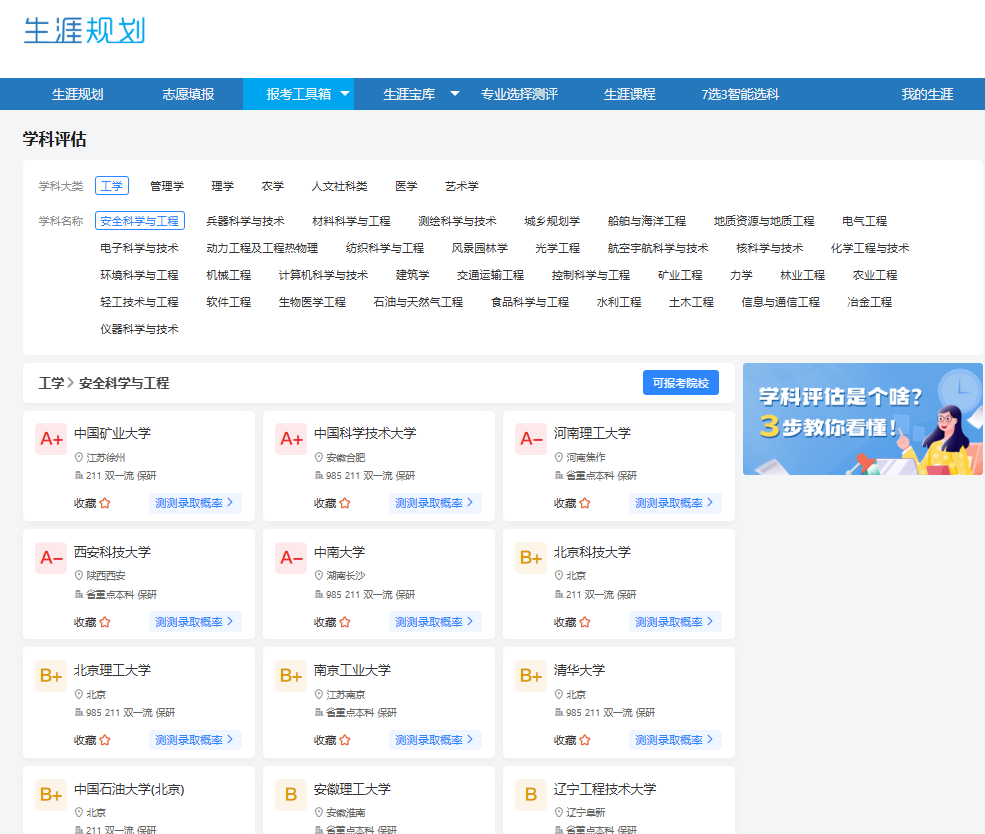This screenshot has width=985, height=834.
Task: Click A- badge beside 中南大学
Action: coord(291,557)
